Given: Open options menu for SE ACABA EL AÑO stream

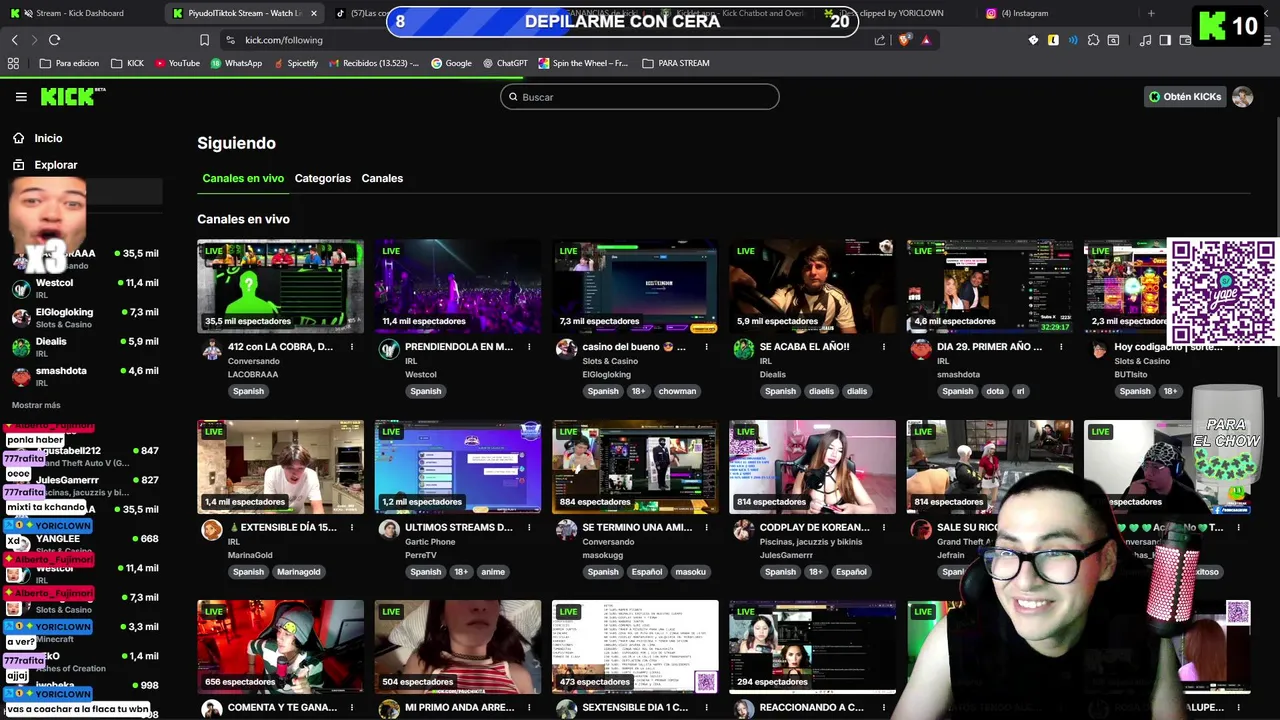Looking at the screenshot, I should point(884,347).
